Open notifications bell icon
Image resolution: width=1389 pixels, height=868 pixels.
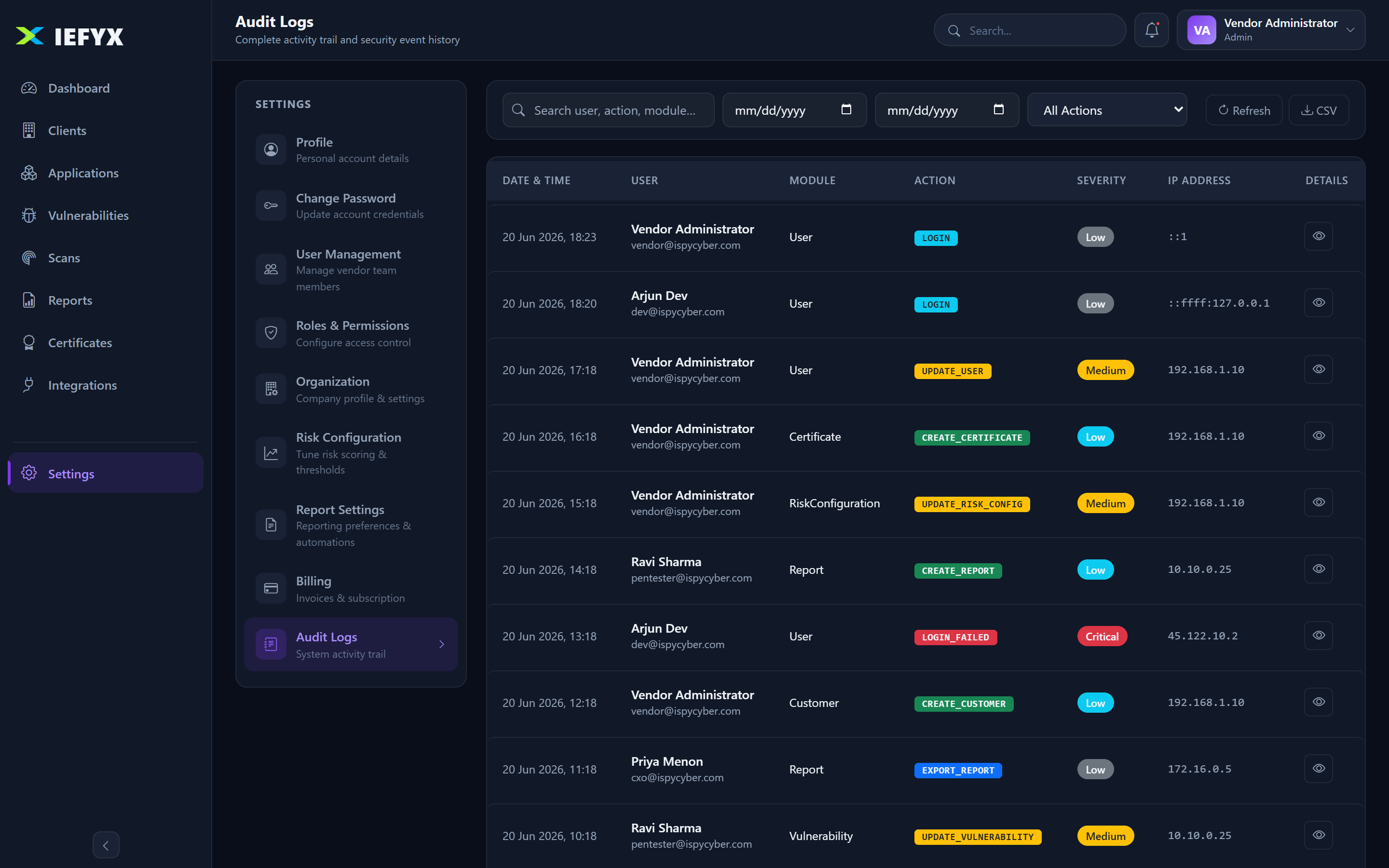pyautogui.click(x=1151, y=30)
